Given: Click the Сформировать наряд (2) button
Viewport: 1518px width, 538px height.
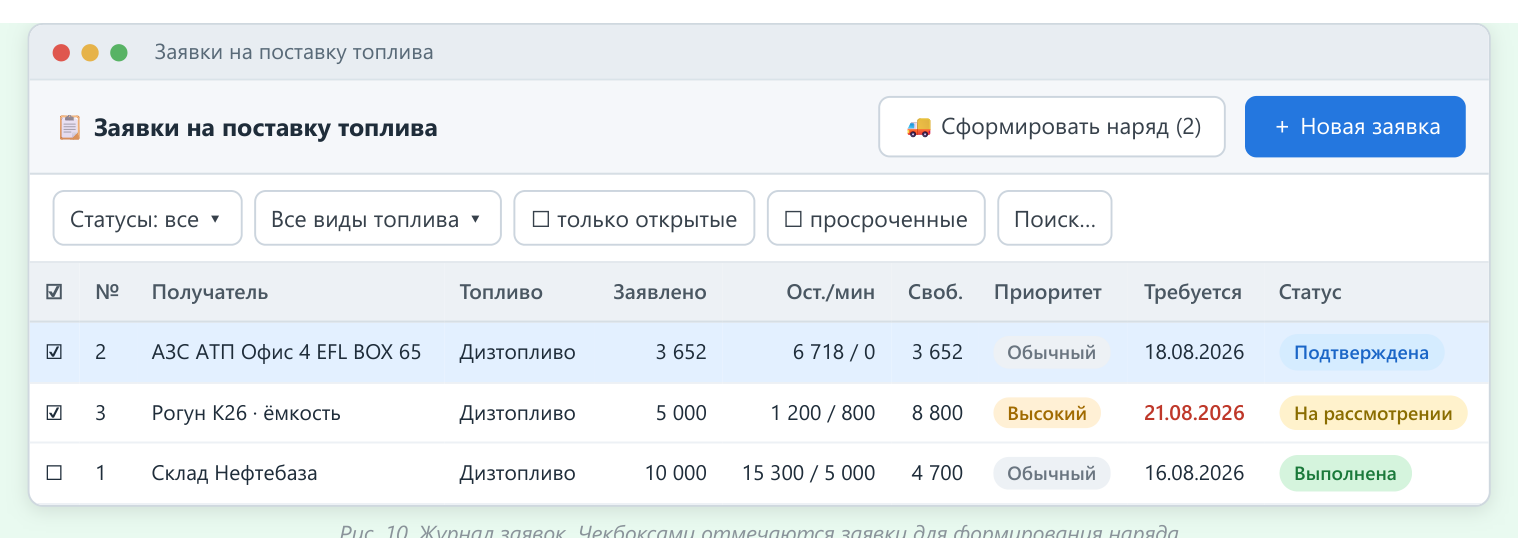Looking at the screenshot, I should click(x=1052, y=127).
